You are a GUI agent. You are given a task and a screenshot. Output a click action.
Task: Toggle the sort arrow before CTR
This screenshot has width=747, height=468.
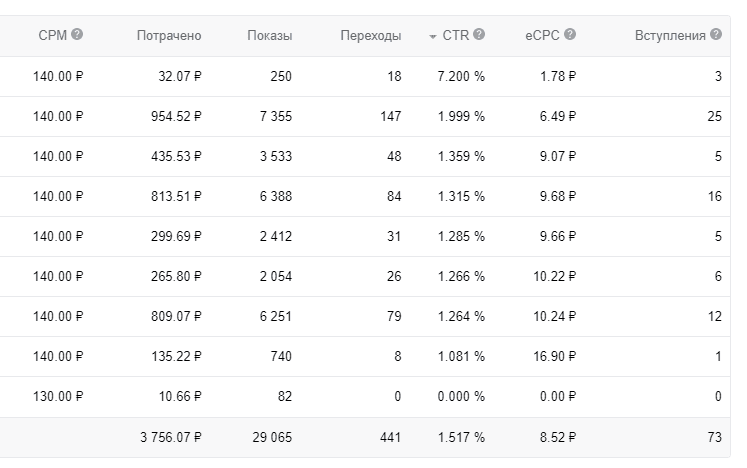coord(433,36)
